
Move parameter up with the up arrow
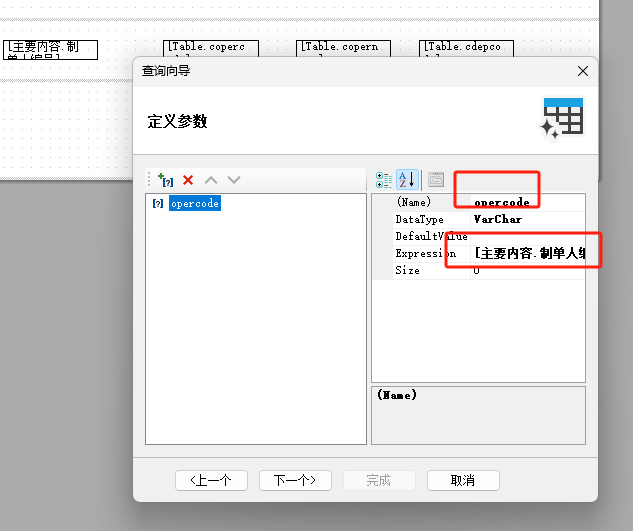pyautogui.click(x=211, y=180)
